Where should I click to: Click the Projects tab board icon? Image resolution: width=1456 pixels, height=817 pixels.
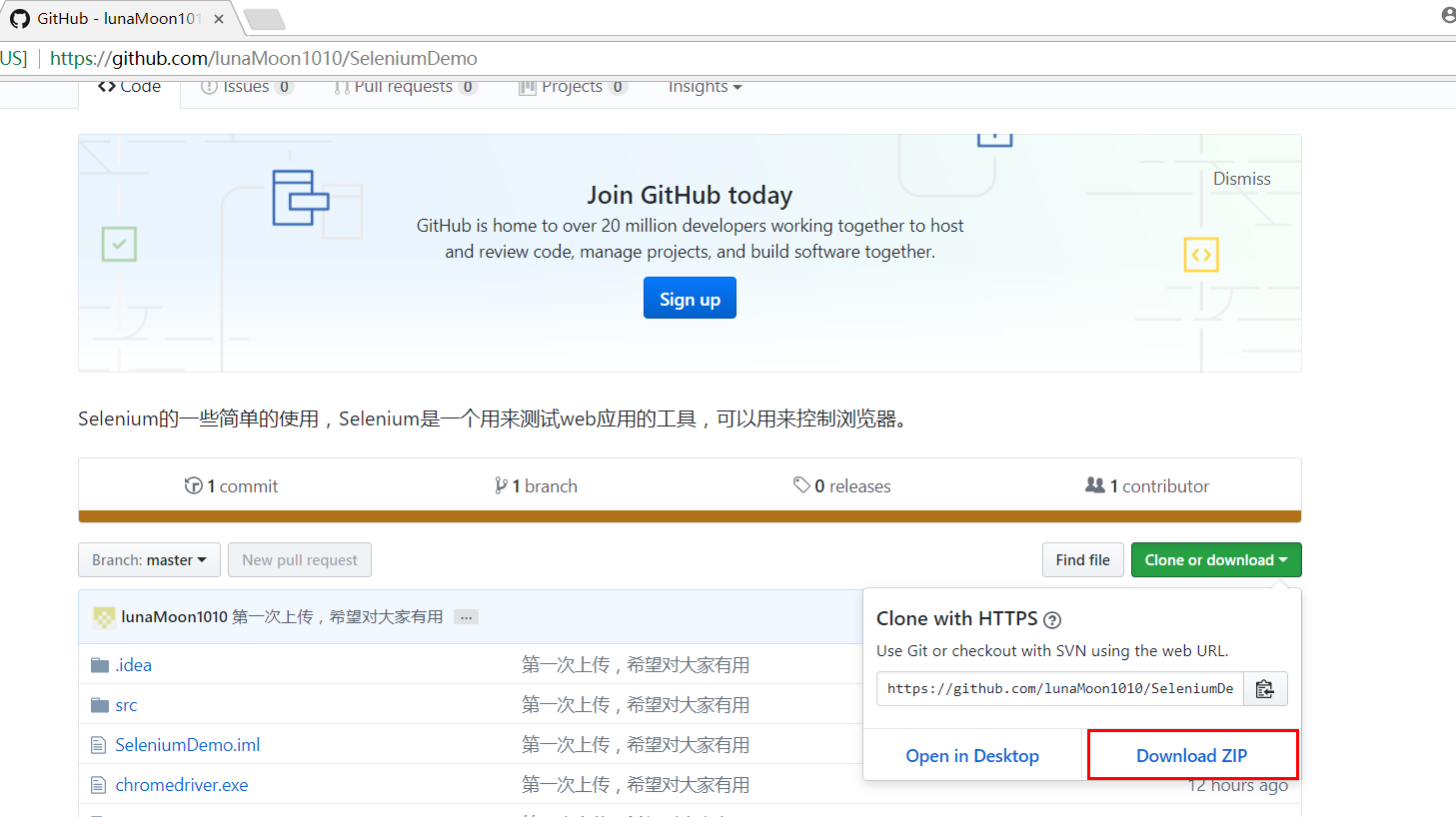pyautogui.click(x=527, y=87)
